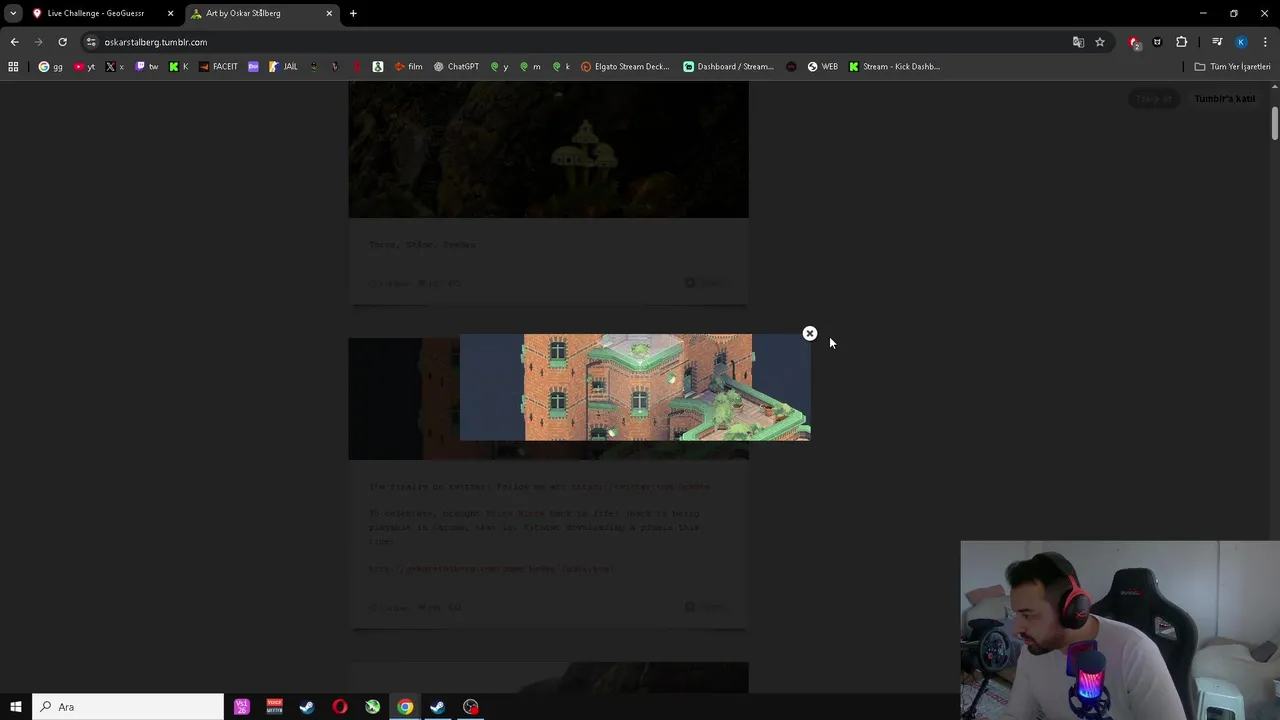Bookmark this page with the star
The width and height of the screenshot is (1280, 720).
tap(1100, 42)
